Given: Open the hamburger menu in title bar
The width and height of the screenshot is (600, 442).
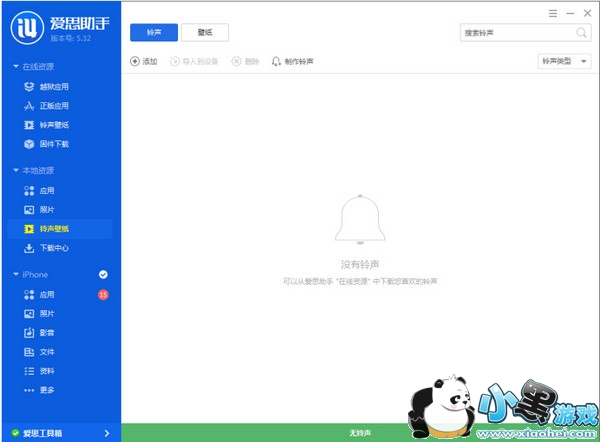Looking at the screenshot, I should [553, 12].
